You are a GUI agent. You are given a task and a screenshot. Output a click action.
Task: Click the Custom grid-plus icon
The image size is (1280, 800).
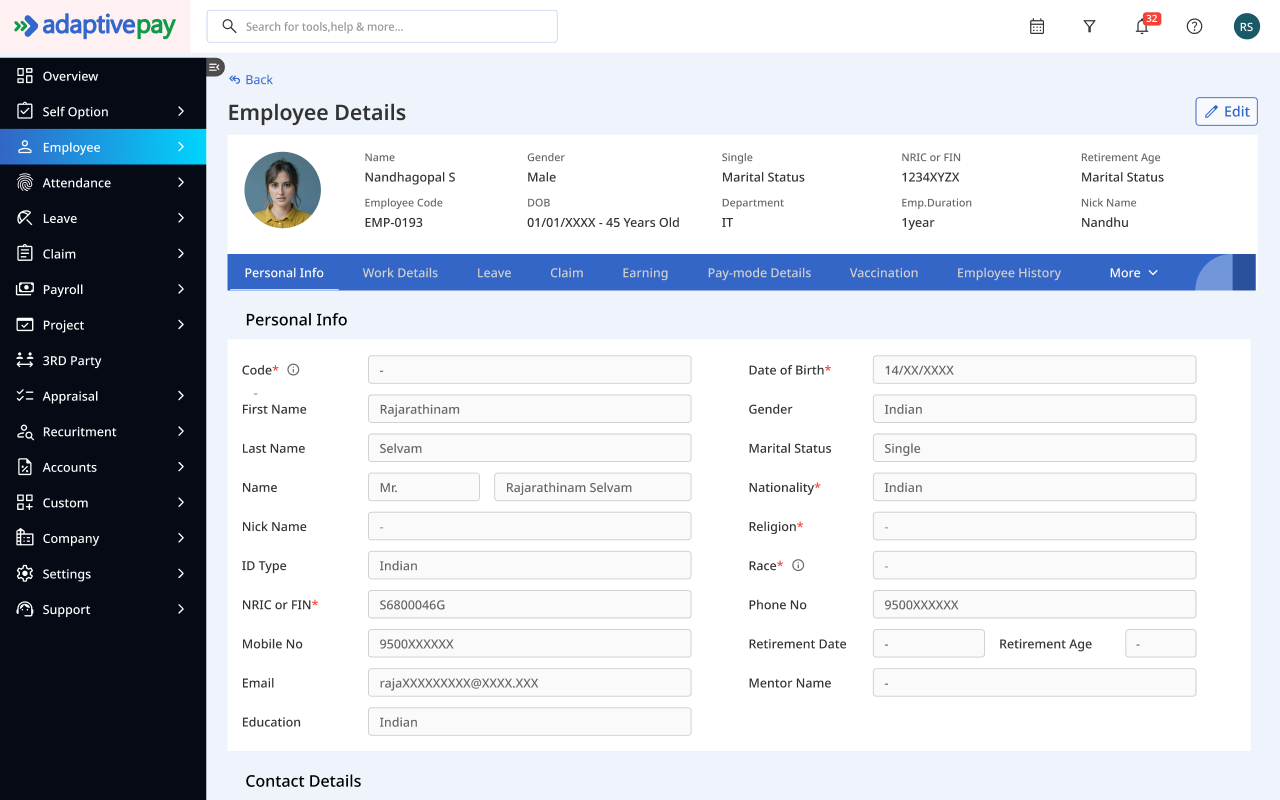tap(25, 502)
